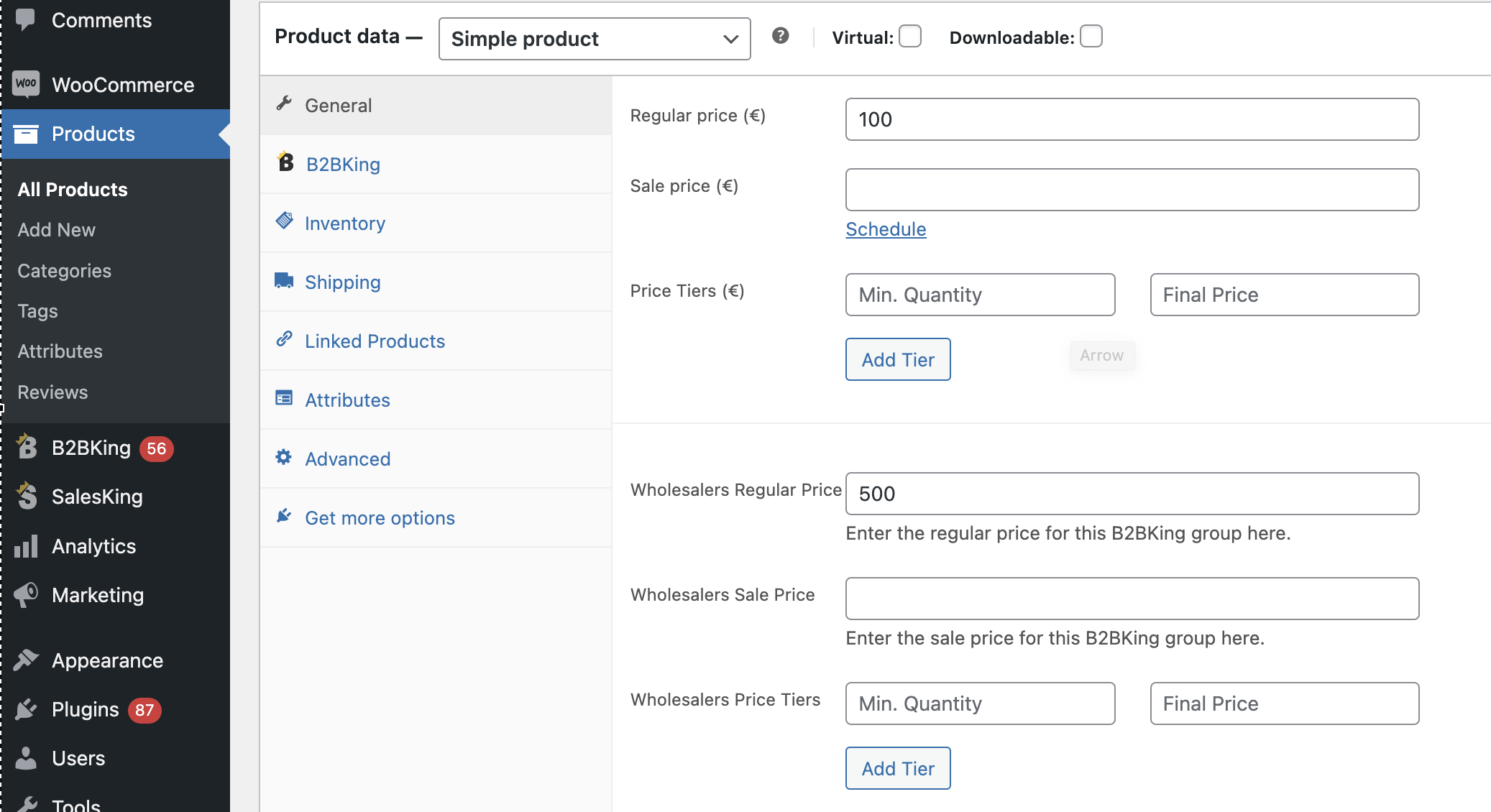The image size is (1491, 812).
Task: Open the Attributes product data tab
Action: (436, 400)
